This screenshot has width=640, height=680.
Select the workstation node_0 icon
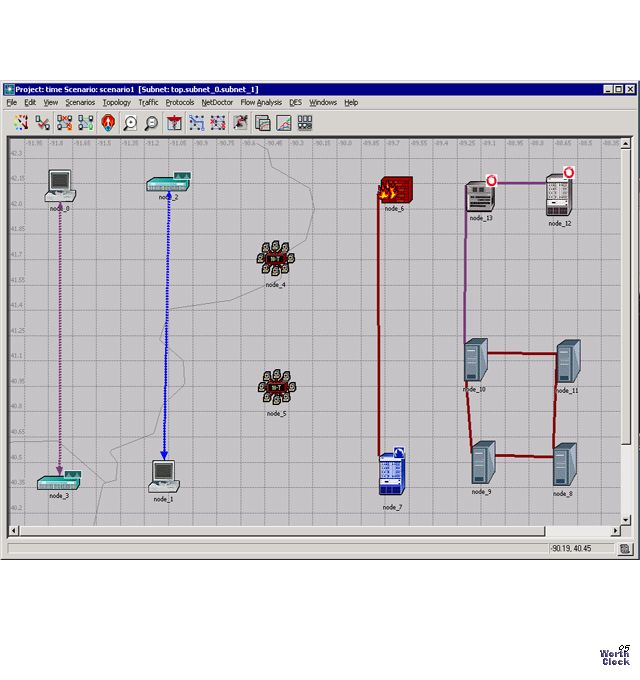[60, 184]
